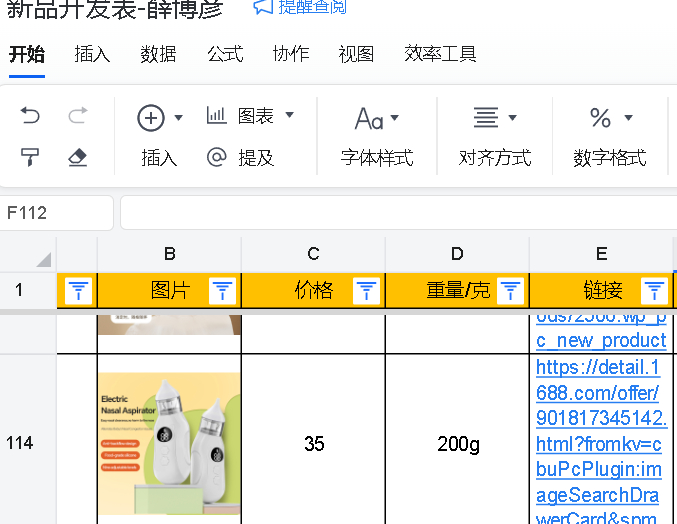This screenshot has width=677, height=524.
Task: Click the @ mention icon
Action: [x=216, y=157]
